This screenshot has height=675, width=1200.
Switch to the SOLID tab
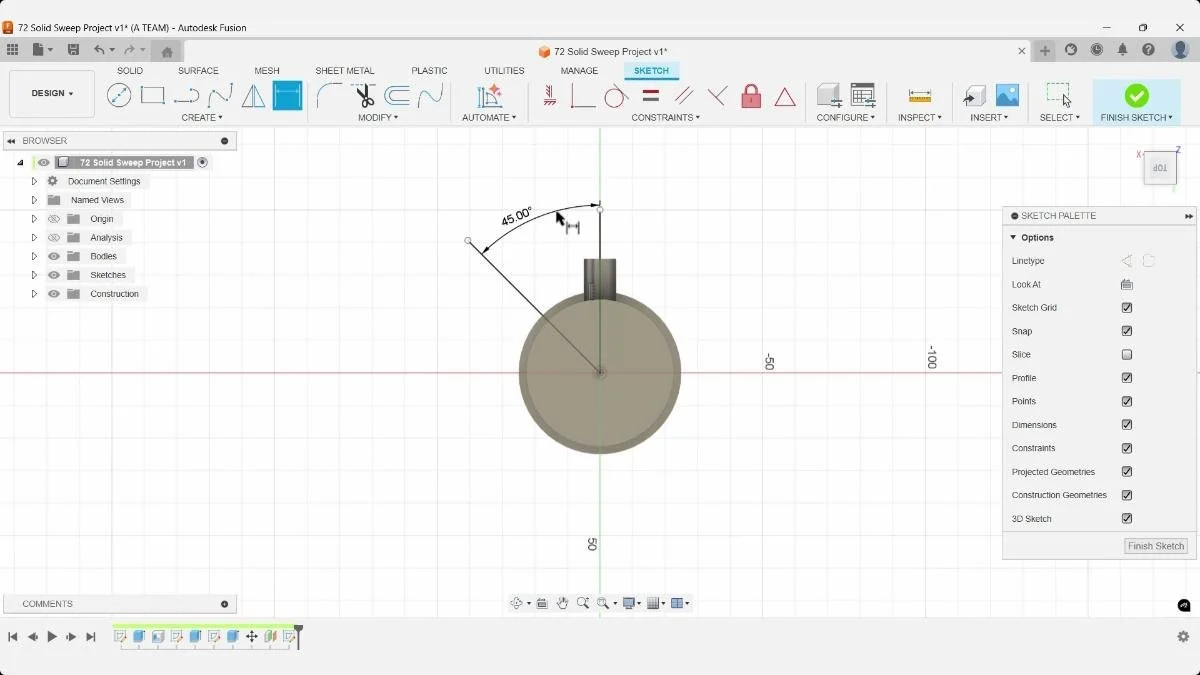point(130,71)
